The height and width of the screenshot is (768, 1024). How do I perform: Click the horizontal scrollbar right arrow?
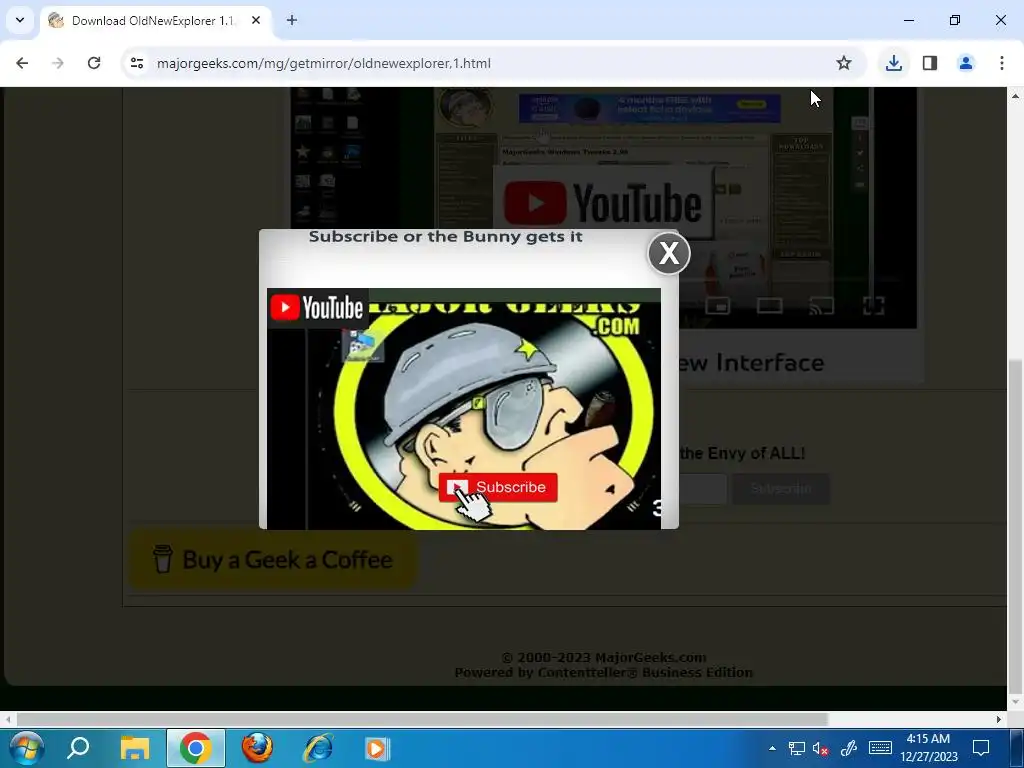point(999,719)
